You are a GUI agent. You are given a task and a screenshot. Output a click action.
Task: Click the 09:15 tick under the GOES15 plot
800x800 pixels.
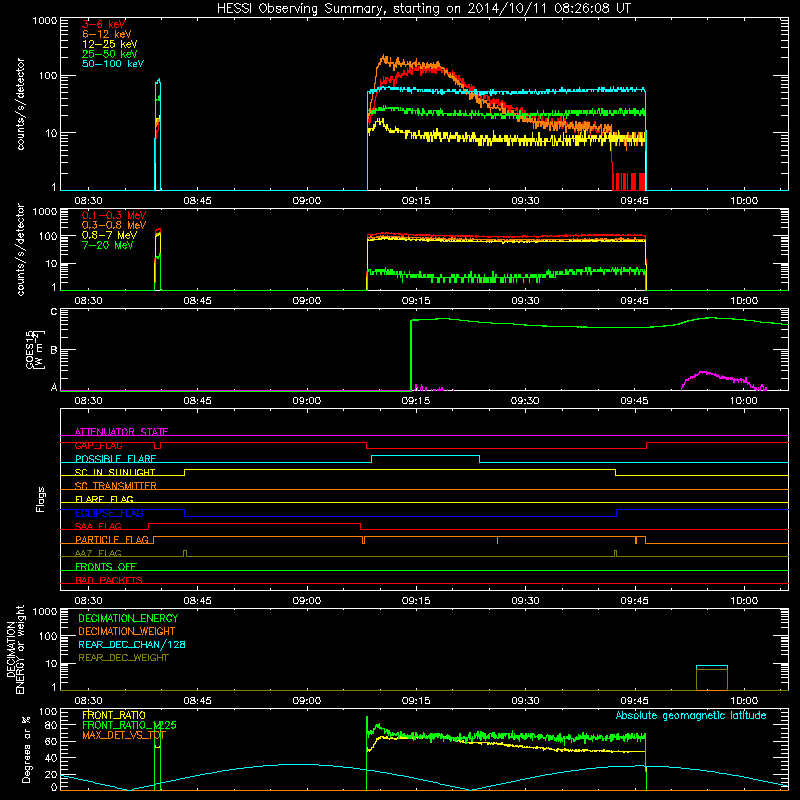click(x=416, y=401)
